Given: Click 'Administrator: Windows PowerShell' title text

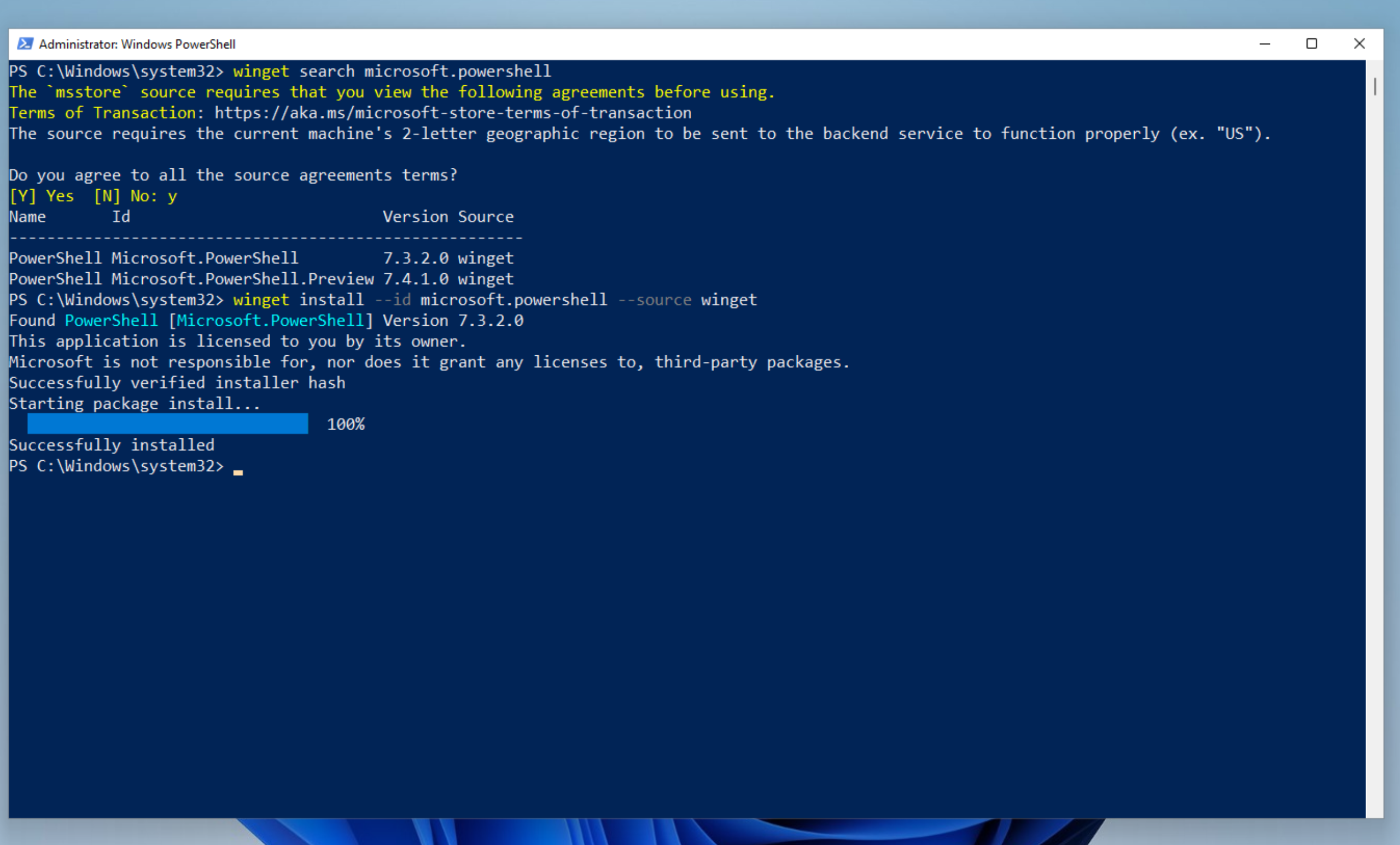Looking at the screenshot, I should [x=137, y=44].
